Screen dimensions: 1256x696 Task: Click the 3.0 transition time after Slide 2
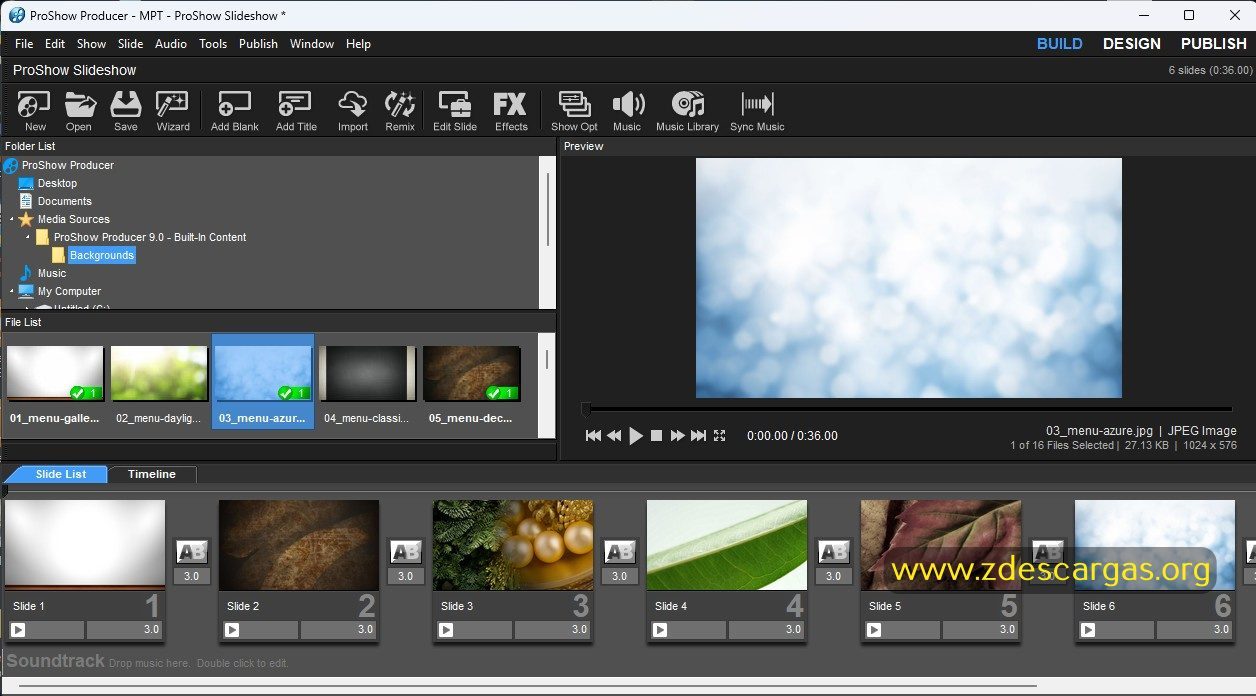pos(405,576)
